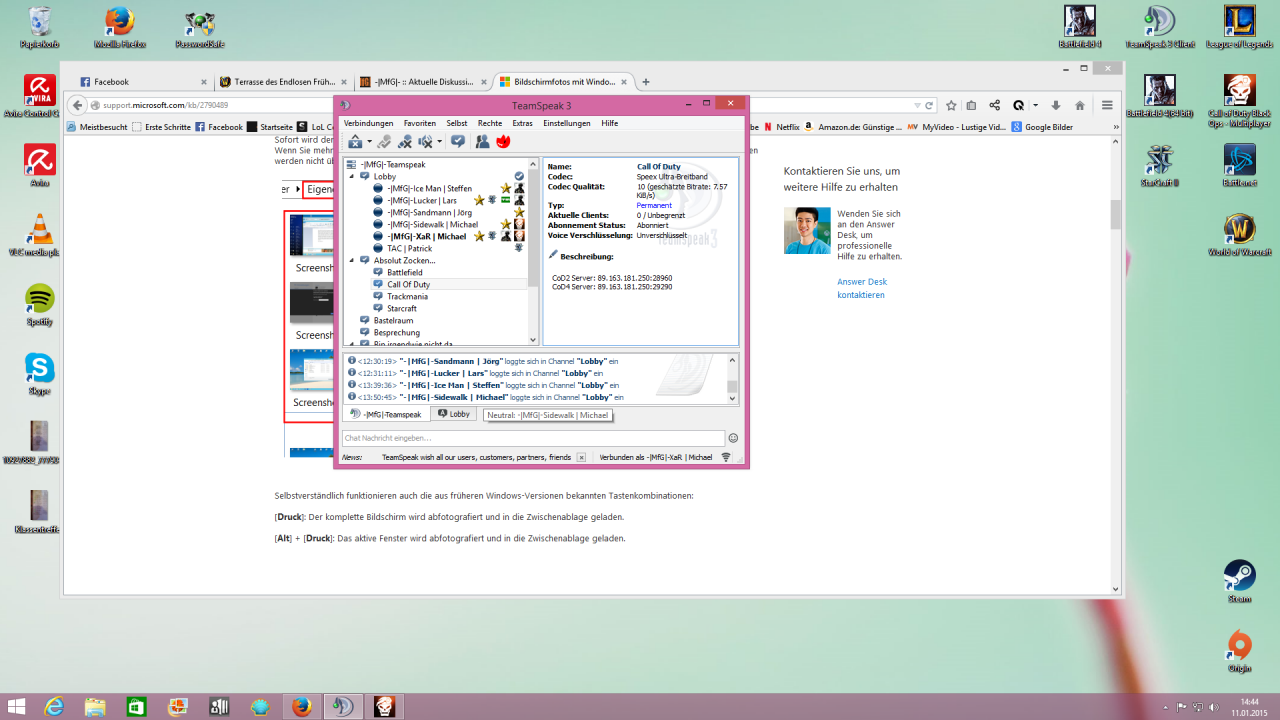The image size is (1280, 720).
Task: Toggle away status toolbar icon
Action: (457, 142)
